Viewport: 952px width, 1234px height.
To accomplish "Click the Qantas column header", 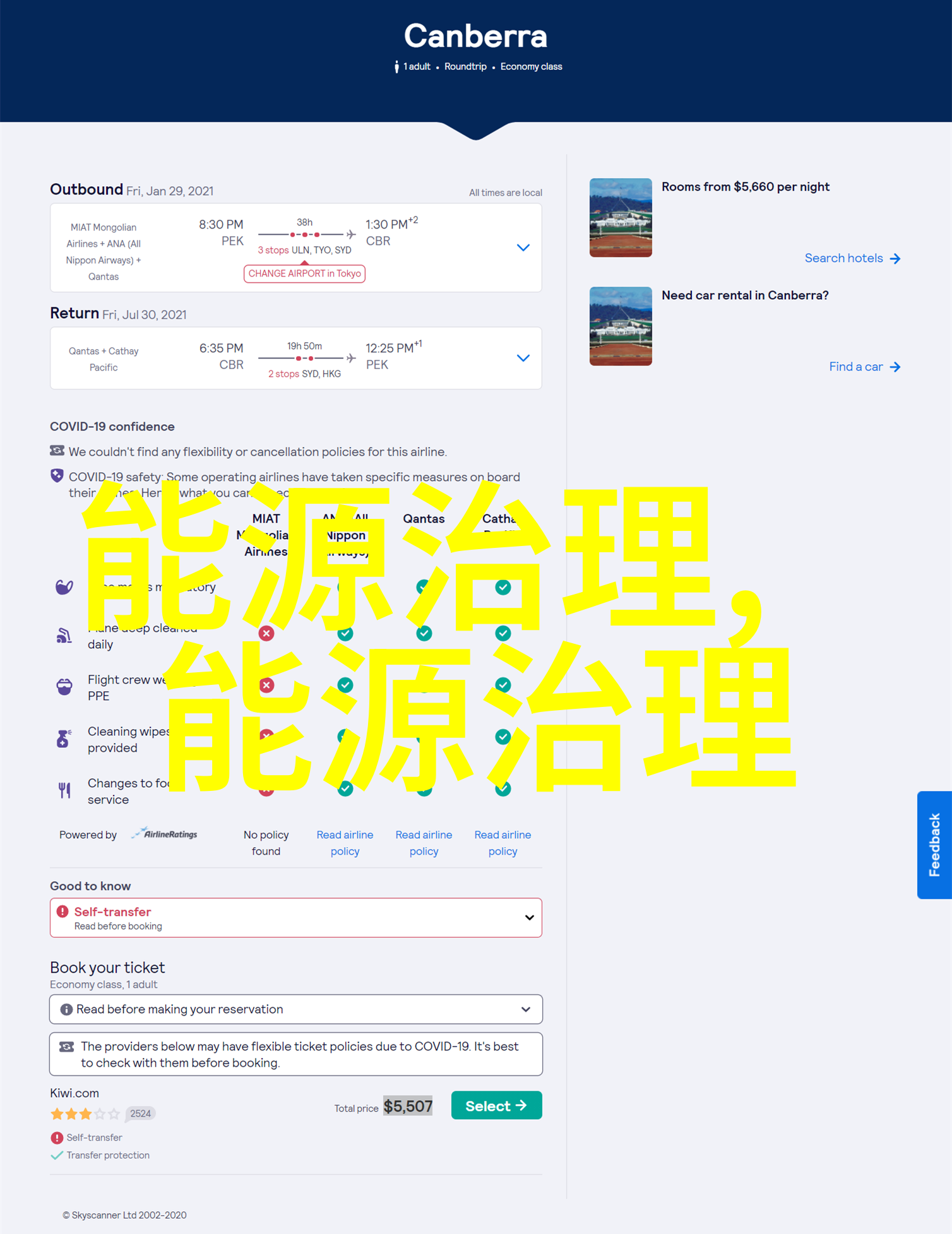I will point(424,518).
